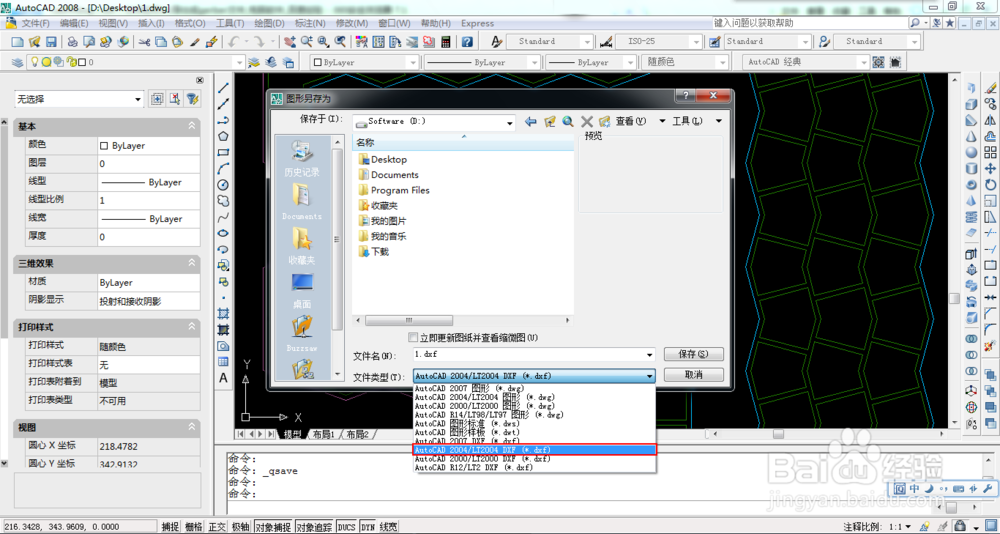Viewport: 1000px width, 534px height.
Task: Click the 保存(S) button
Action: coord(693,354)
